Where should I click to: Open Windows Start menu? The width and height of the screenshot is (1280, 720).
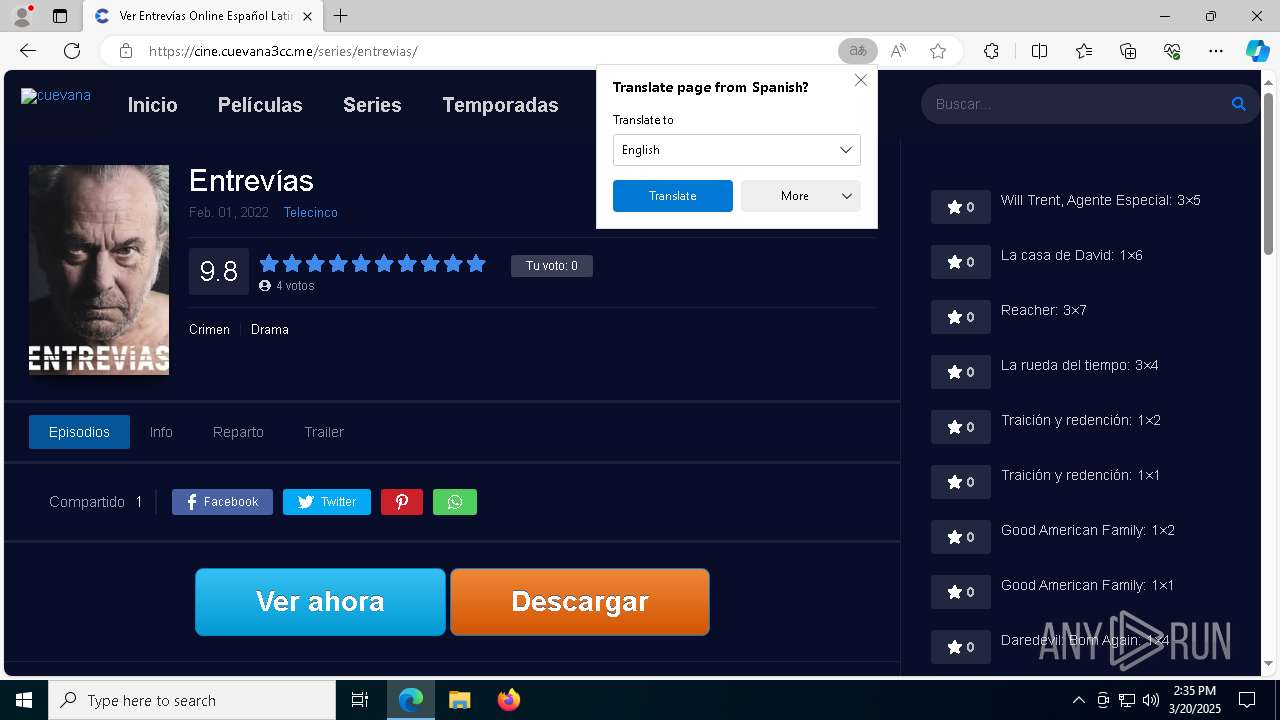pyautogui.click(x=24, y=700)
